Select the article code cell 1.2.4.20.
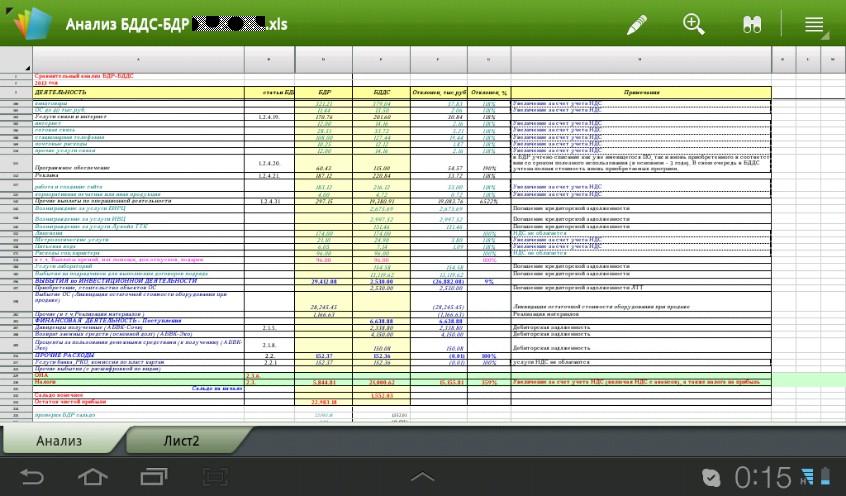 [269, 164]
